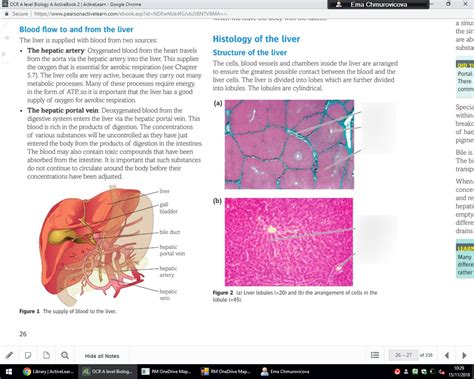Open the Windows Start button

tap(9, 372)
